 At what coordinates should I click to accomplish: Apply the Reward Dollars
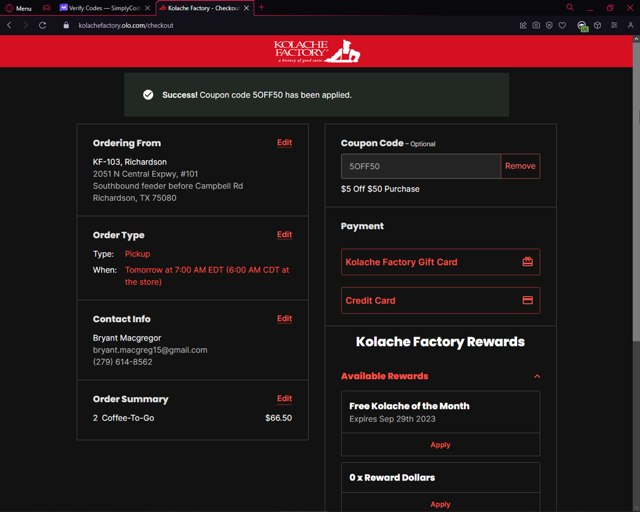[x=440, y=504]
